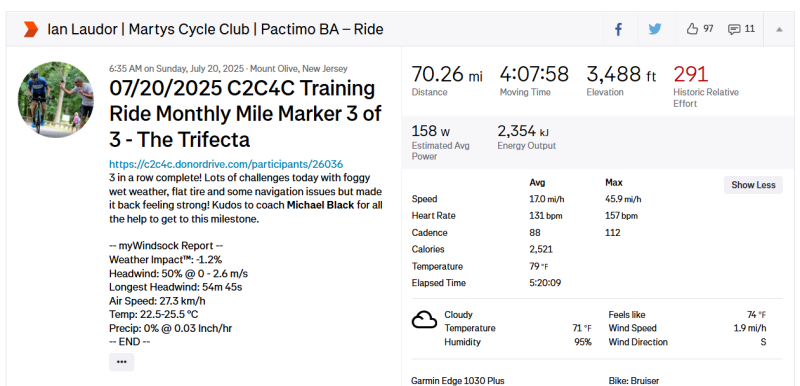This screenshot has height=386, width=800.
Task: Open the athlete's profile photo
Action: (x=56, y=99)
